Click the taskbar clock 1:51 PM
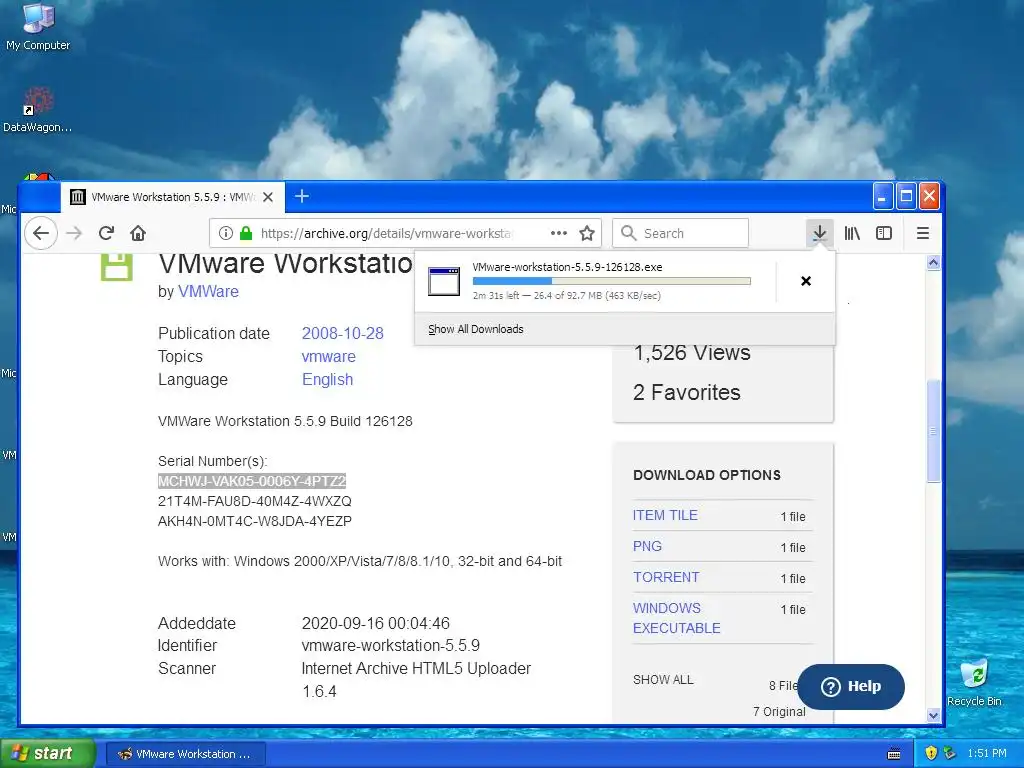This screenshot has width=1024, height=768. point(987,753)
